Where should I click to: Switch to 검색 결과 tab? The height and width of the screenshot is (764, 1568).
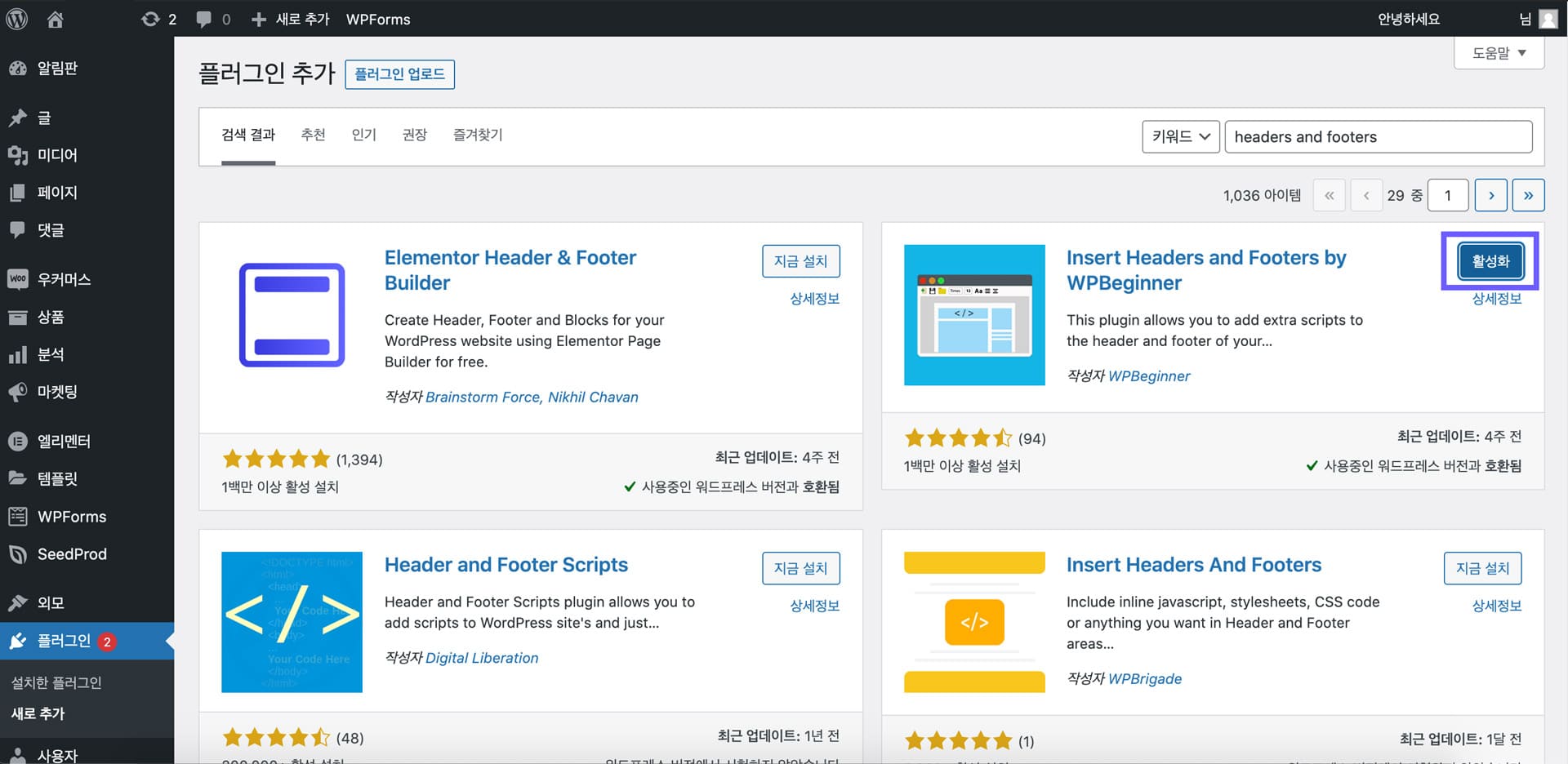coord(248,135)
